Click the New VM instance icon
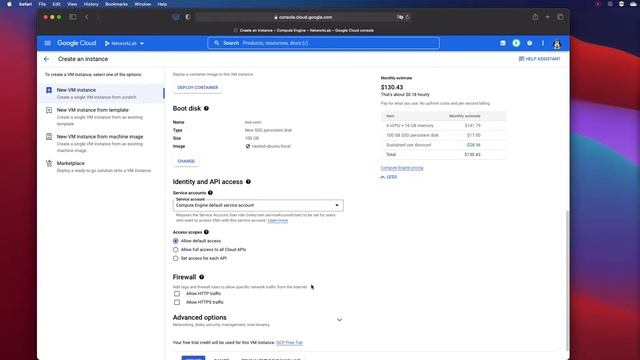 pyautogui.click(x=49, y=90)
